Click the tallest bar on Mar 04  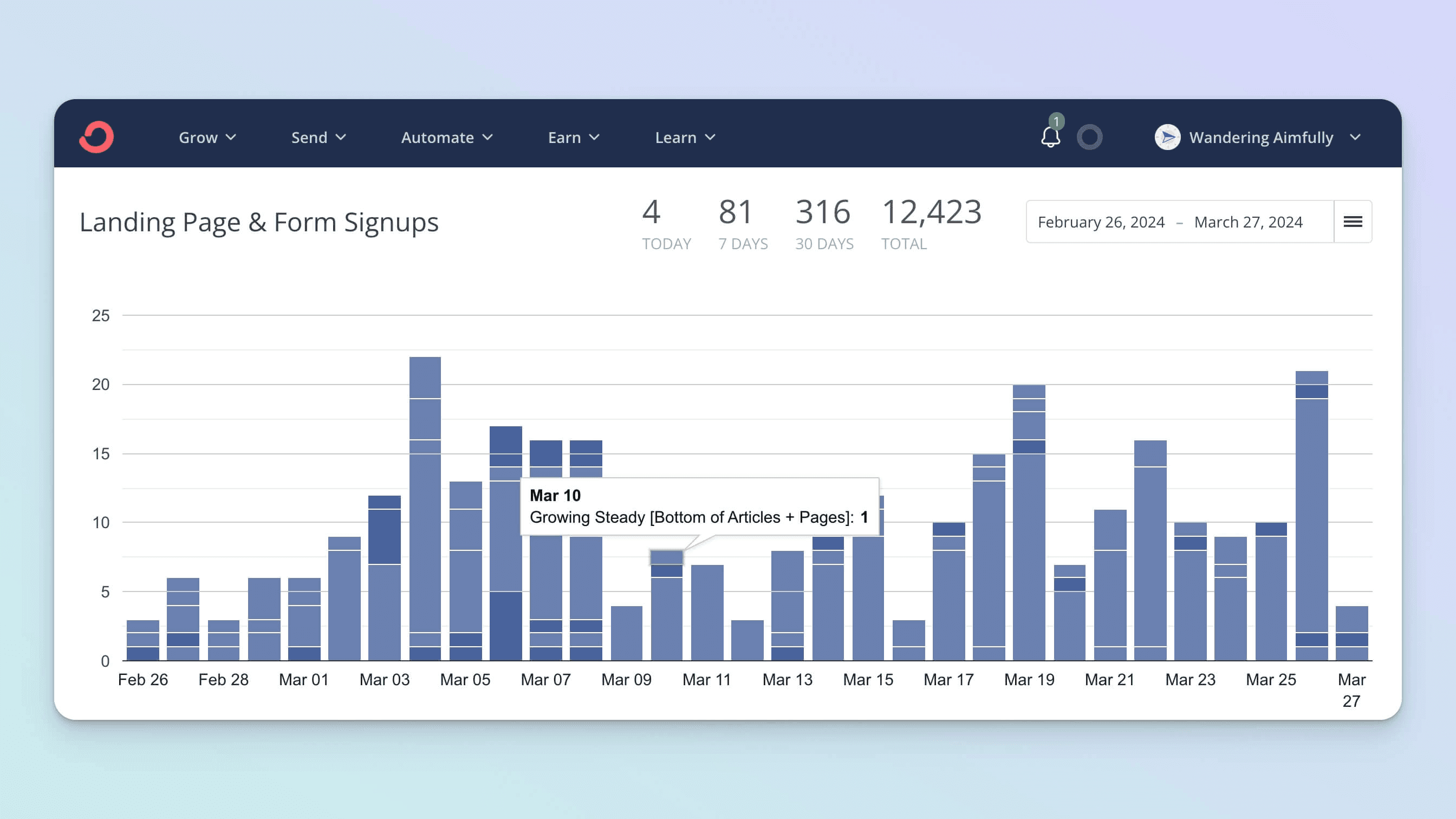425,509
